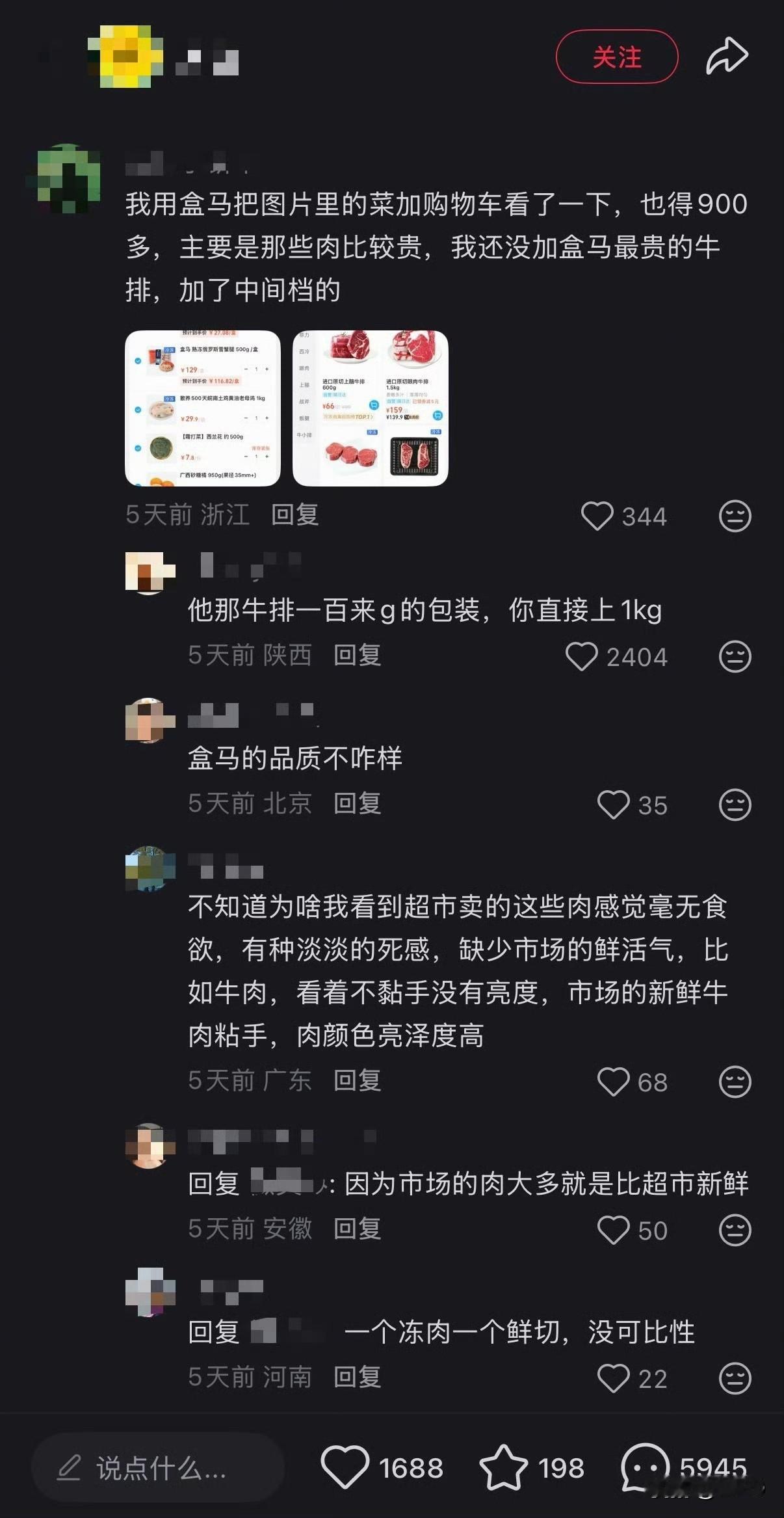Like the 北京 reply with 35 likes
The image size is (784, 1518).
[613, 805]
